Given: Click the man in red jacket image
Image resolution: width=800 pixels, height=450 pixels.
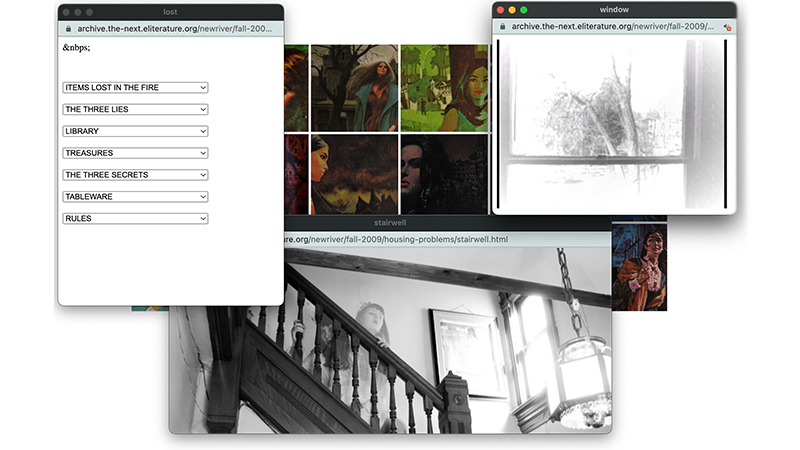Looking at the screenshot, I should [640, 265].
